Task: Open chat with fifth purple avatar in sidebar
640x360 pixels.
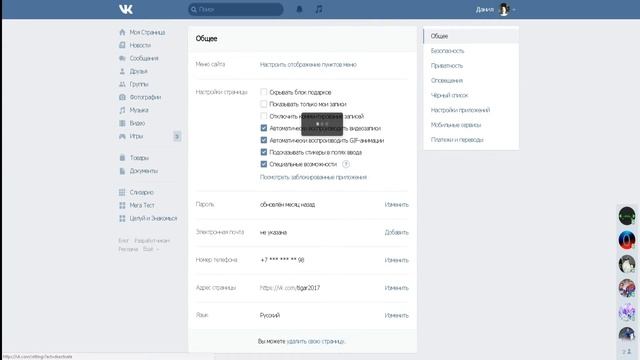Action: point(627,312)
